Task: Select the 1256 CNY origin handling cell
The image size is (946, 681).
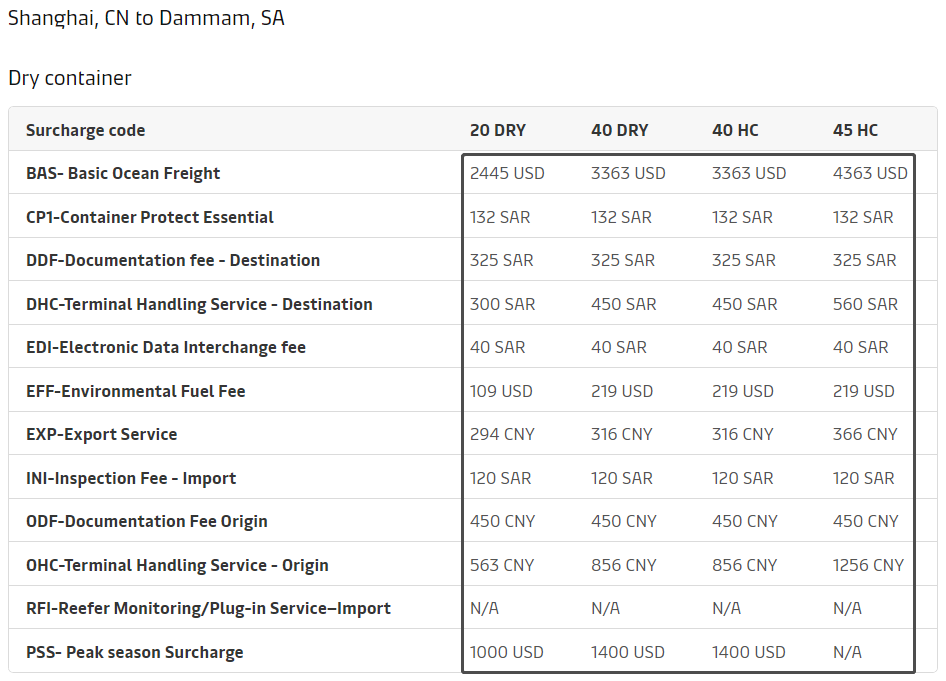Action: [x=868, y=565]
